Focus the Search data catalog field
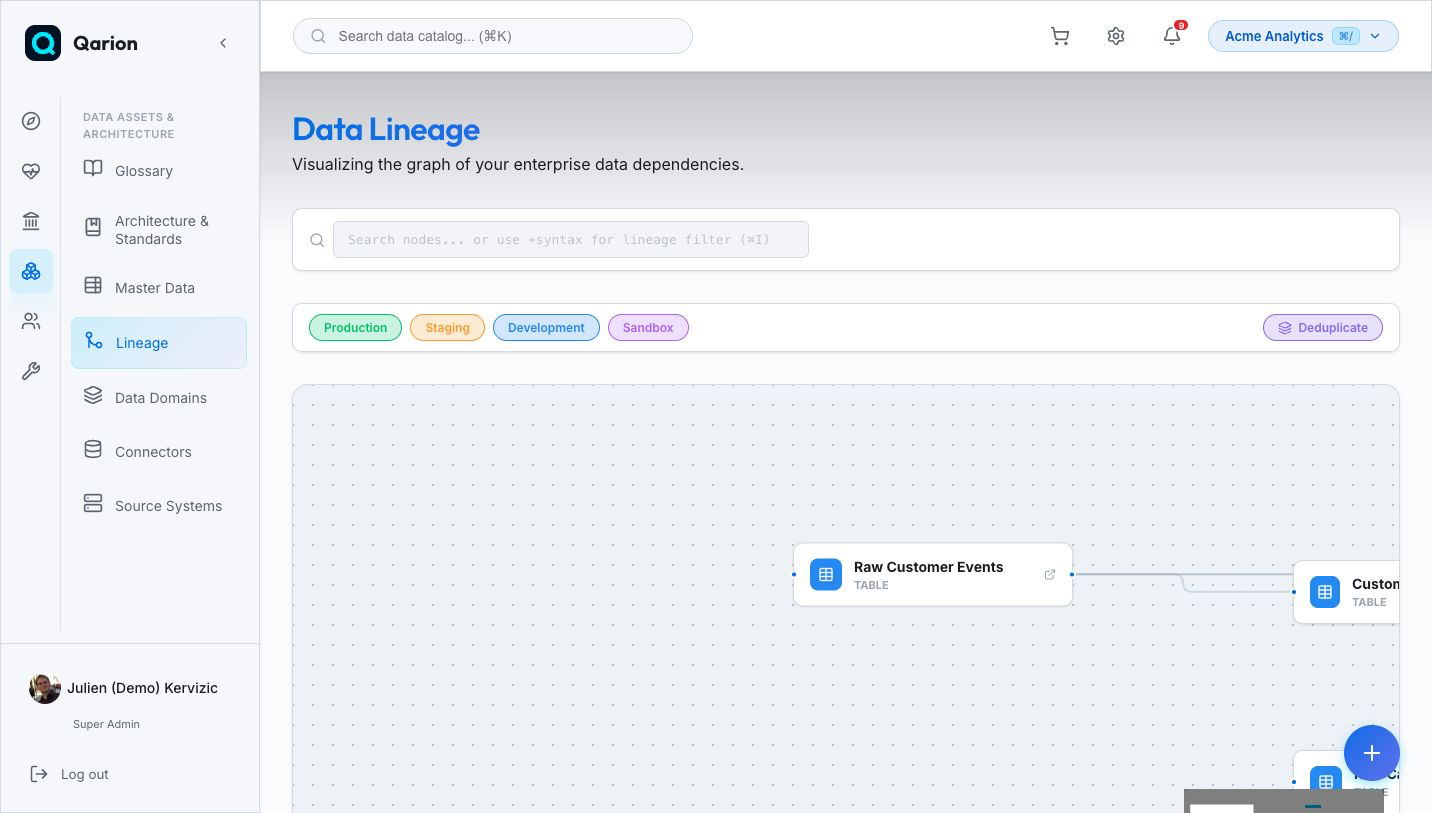 [x=493, y=36]
